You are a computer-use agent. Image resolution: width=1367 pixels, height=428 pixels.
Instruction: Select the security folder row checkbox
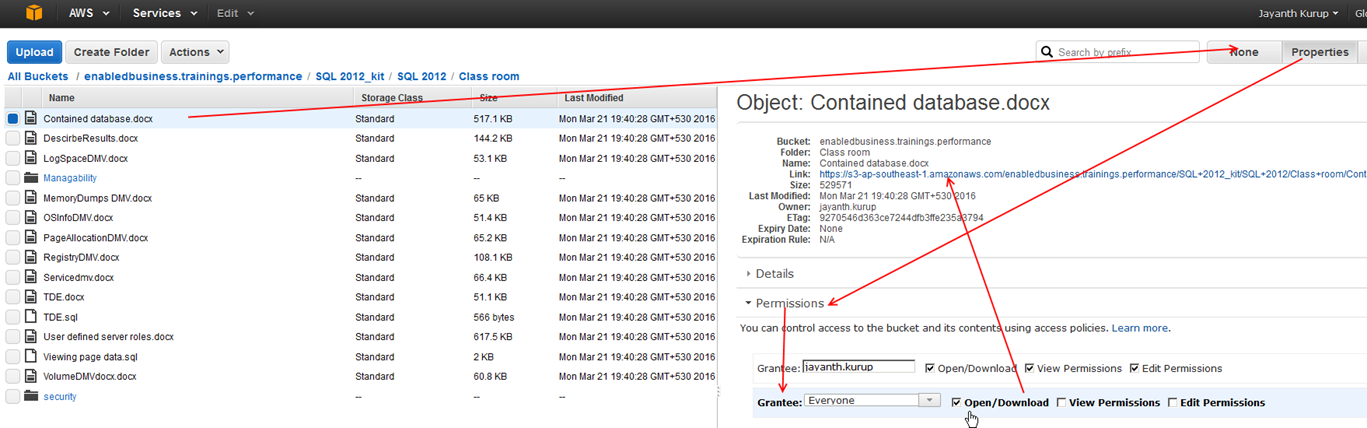pos(13,396)
